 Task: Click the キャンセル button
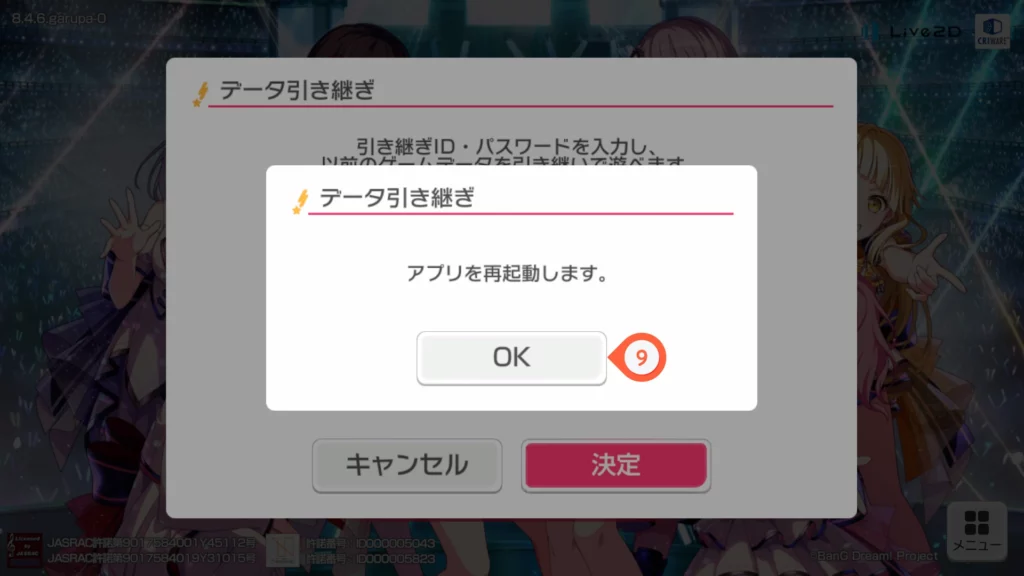(x=407, y=465)
